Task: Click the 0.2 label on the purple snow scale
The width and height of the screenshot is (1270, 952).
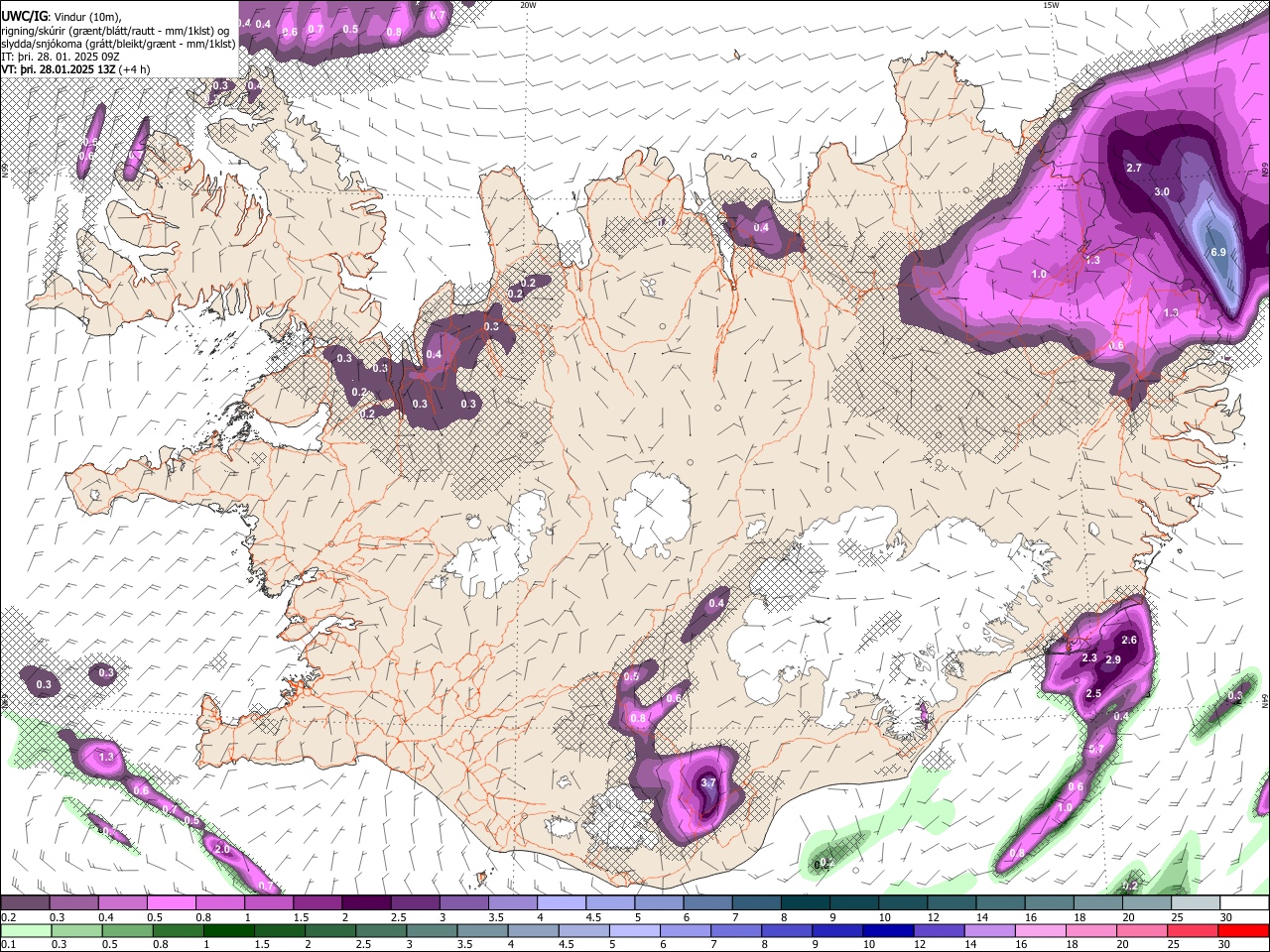Action: [7, 917]
